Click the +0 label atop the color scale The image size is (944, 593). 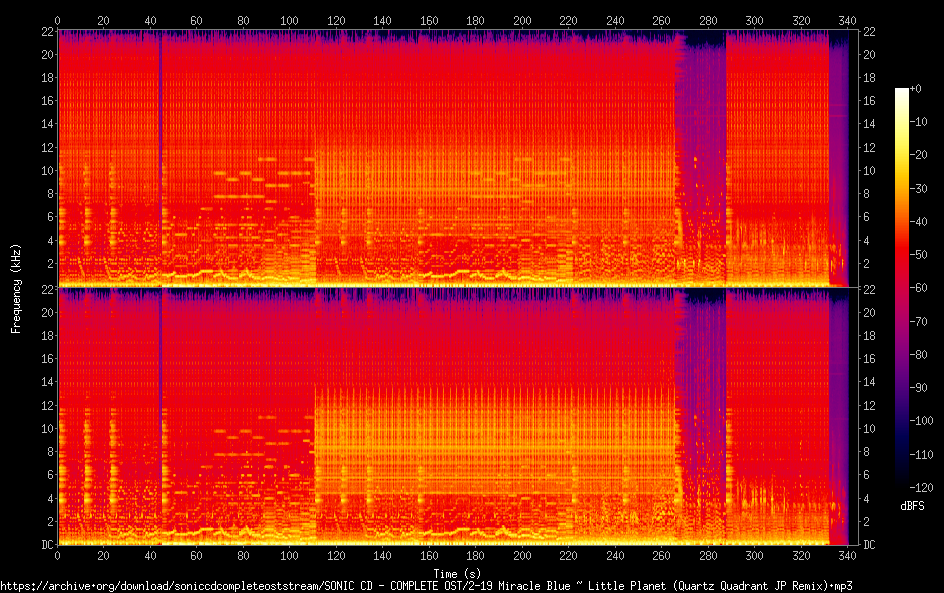tap(915, 89)
